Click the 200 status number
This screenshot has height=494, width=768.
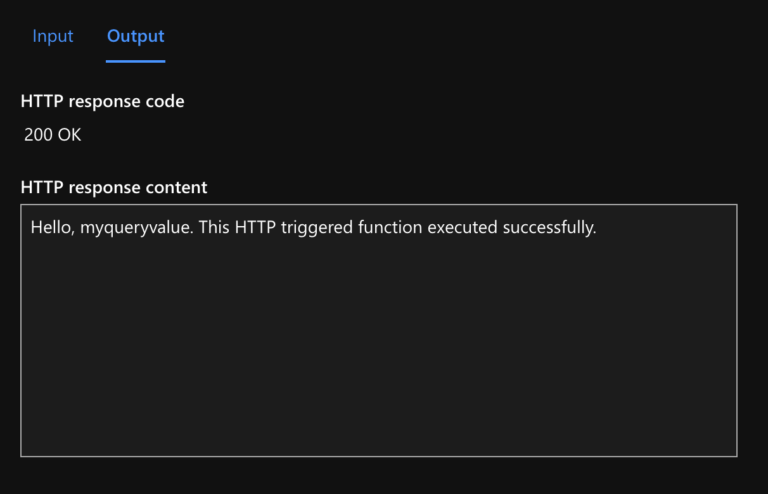39,135
